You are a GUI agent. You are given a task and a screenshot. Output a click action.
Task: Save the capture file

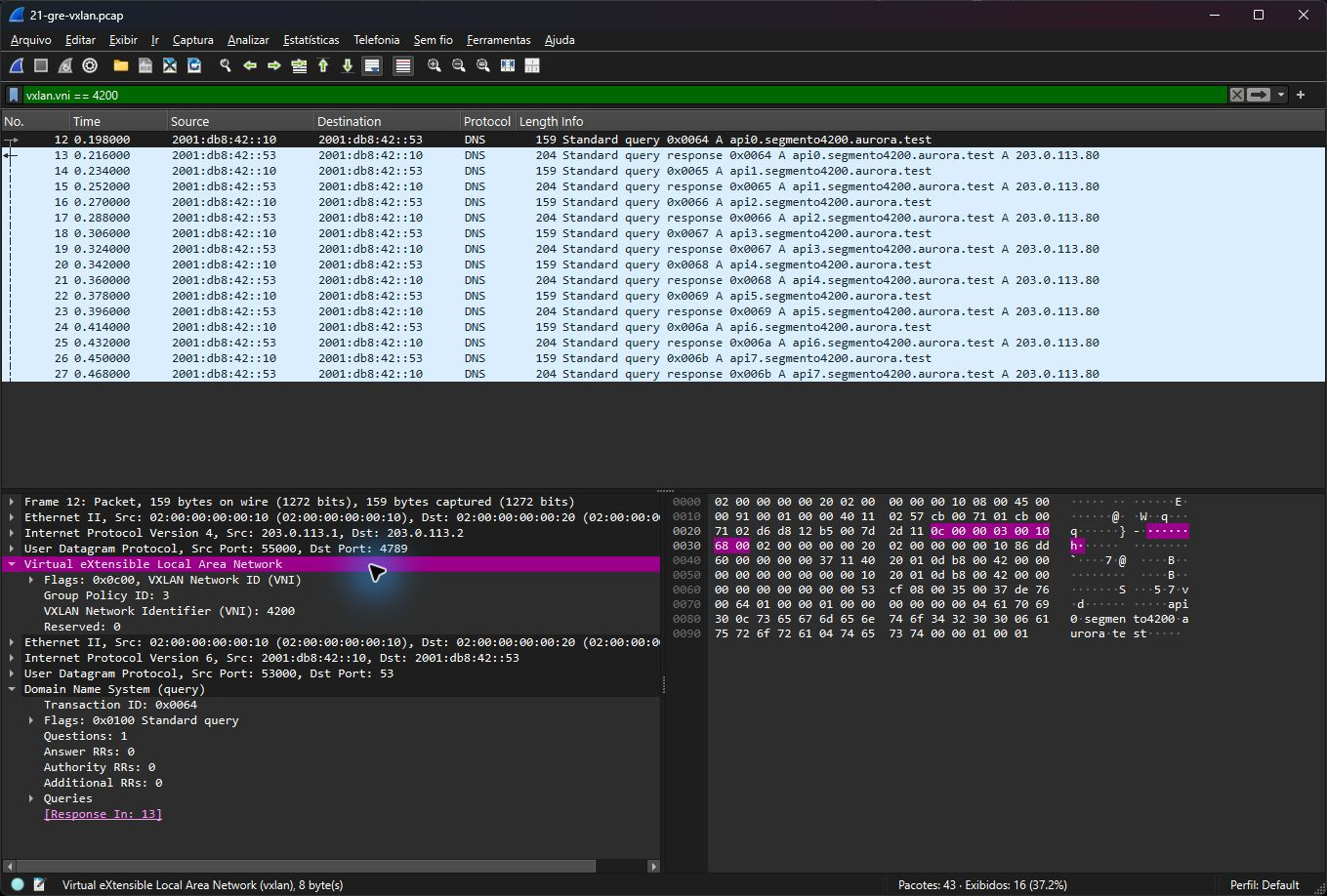click(x=145, y=65)
